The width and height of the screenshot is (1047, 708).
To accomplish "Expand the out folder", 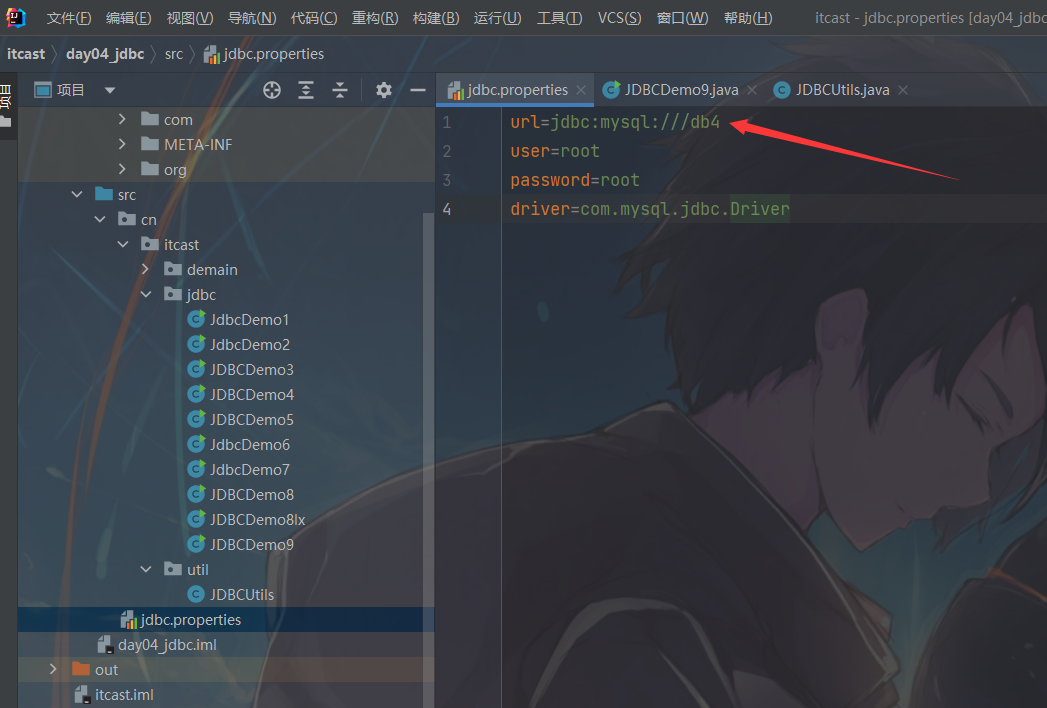I will point(53,669).
